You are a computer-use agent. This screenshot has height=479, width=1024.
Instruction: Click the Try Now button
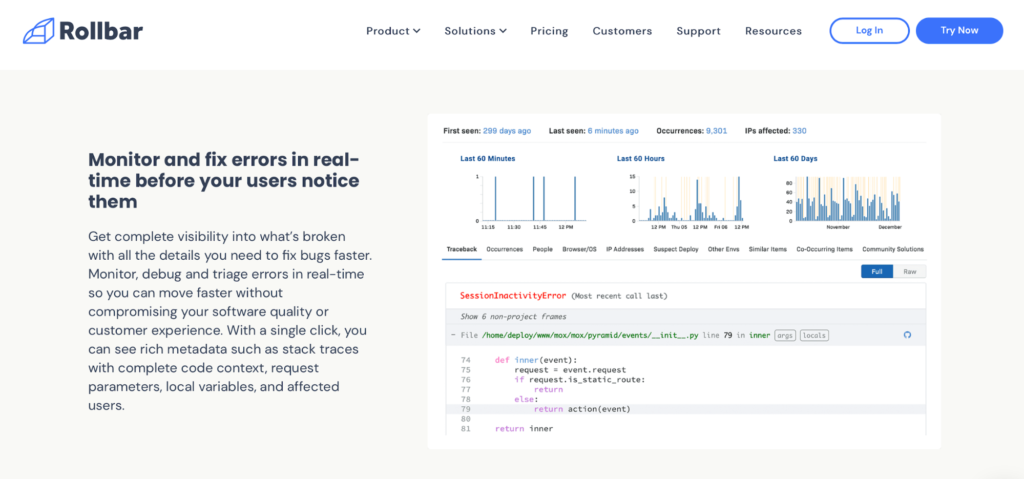(959, 31)
